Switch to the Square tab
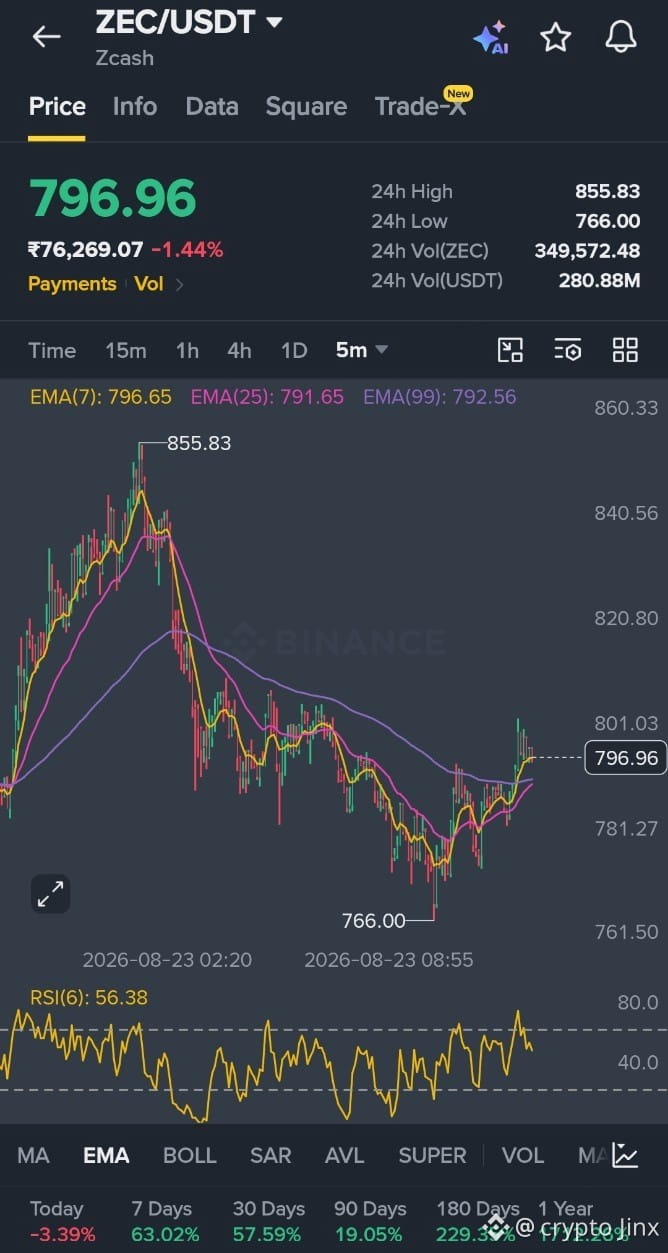 (x=306, y=106)
